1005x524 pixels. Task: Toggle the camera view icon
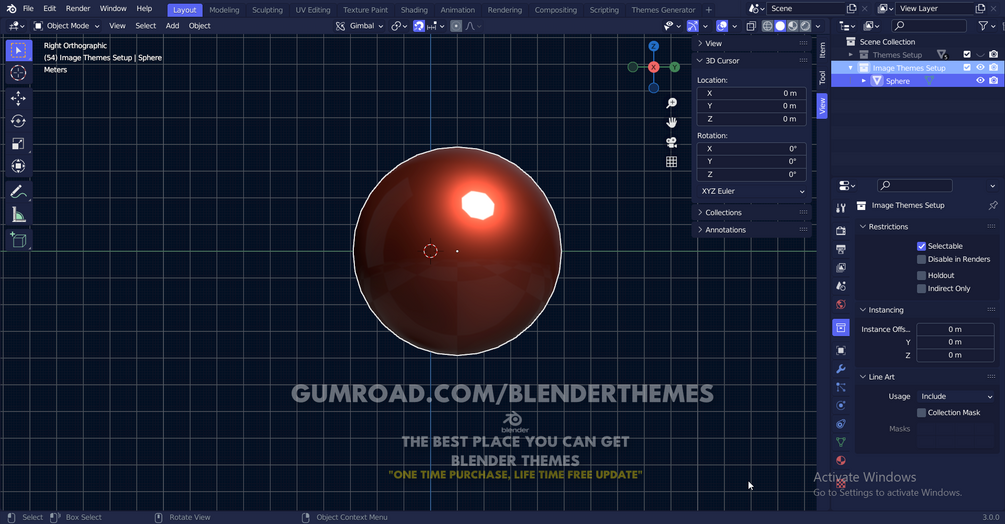(671, 142)
